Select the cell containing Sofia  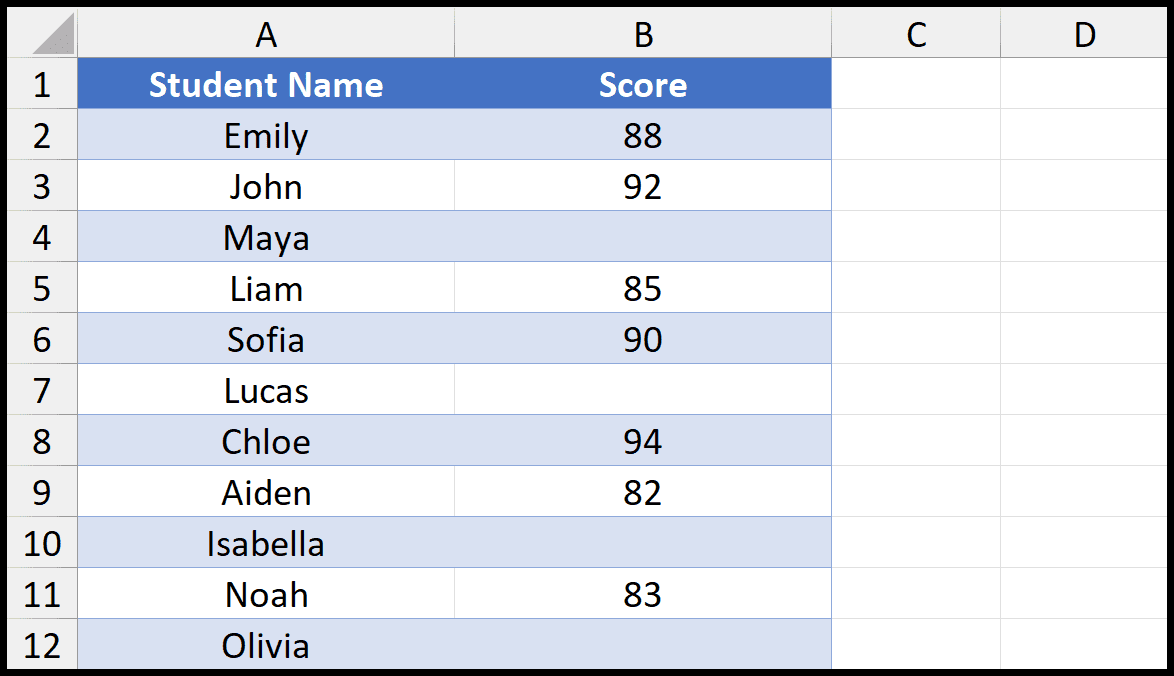(266, 339)
